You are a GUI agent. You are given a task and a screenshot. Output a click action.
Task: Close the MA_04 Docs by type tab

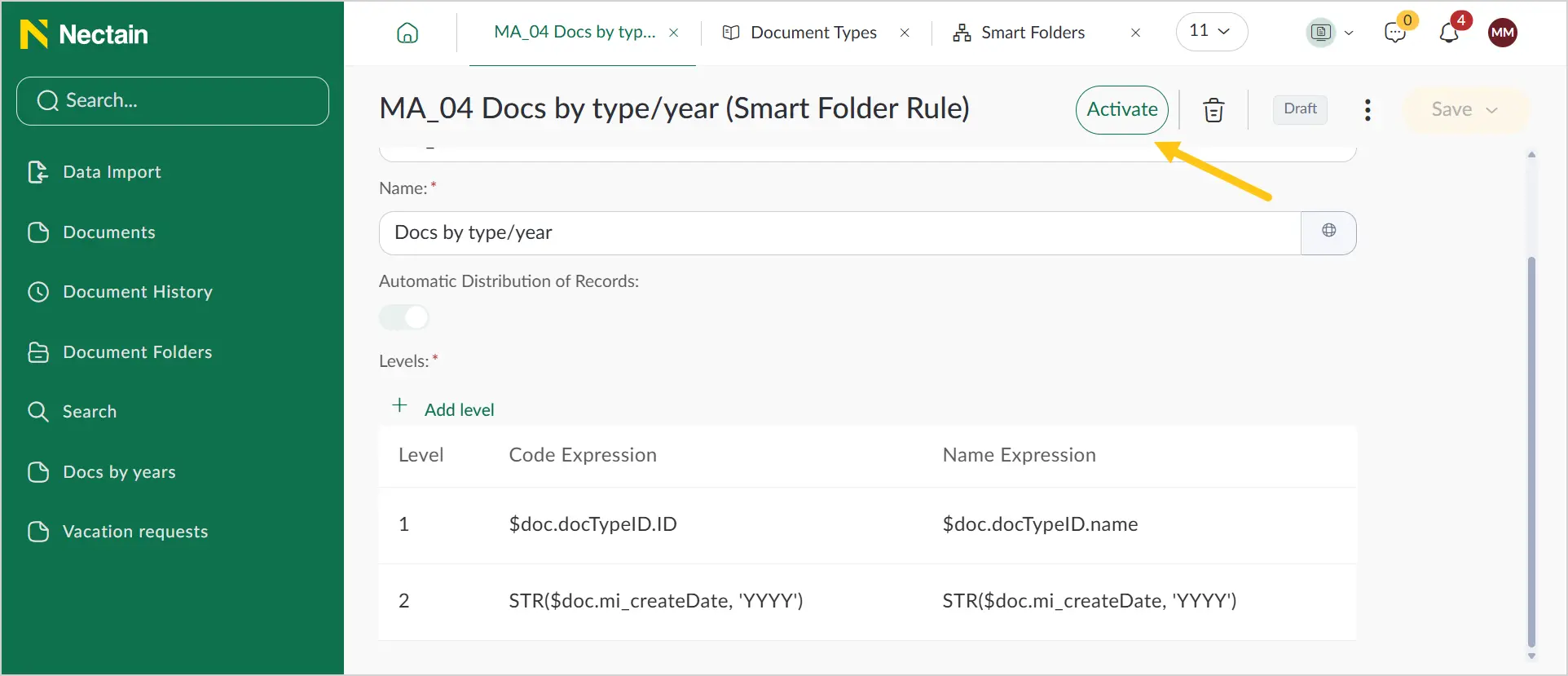point(674,33)
